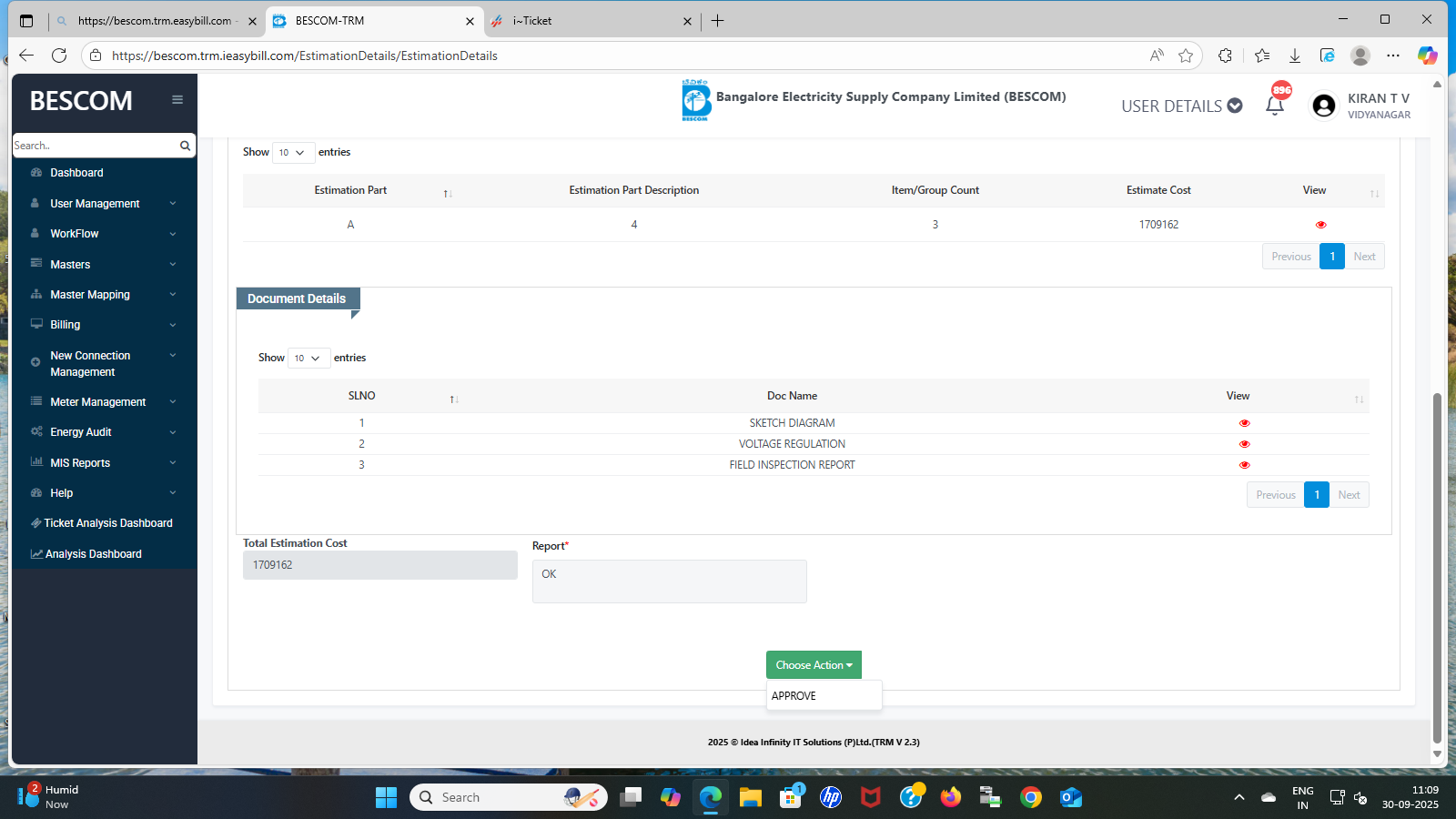Image resolution: width=1456 pixels, height=819 pixels.
Task: Click Previous in Document Details pagination
Action: (1275, 495)
